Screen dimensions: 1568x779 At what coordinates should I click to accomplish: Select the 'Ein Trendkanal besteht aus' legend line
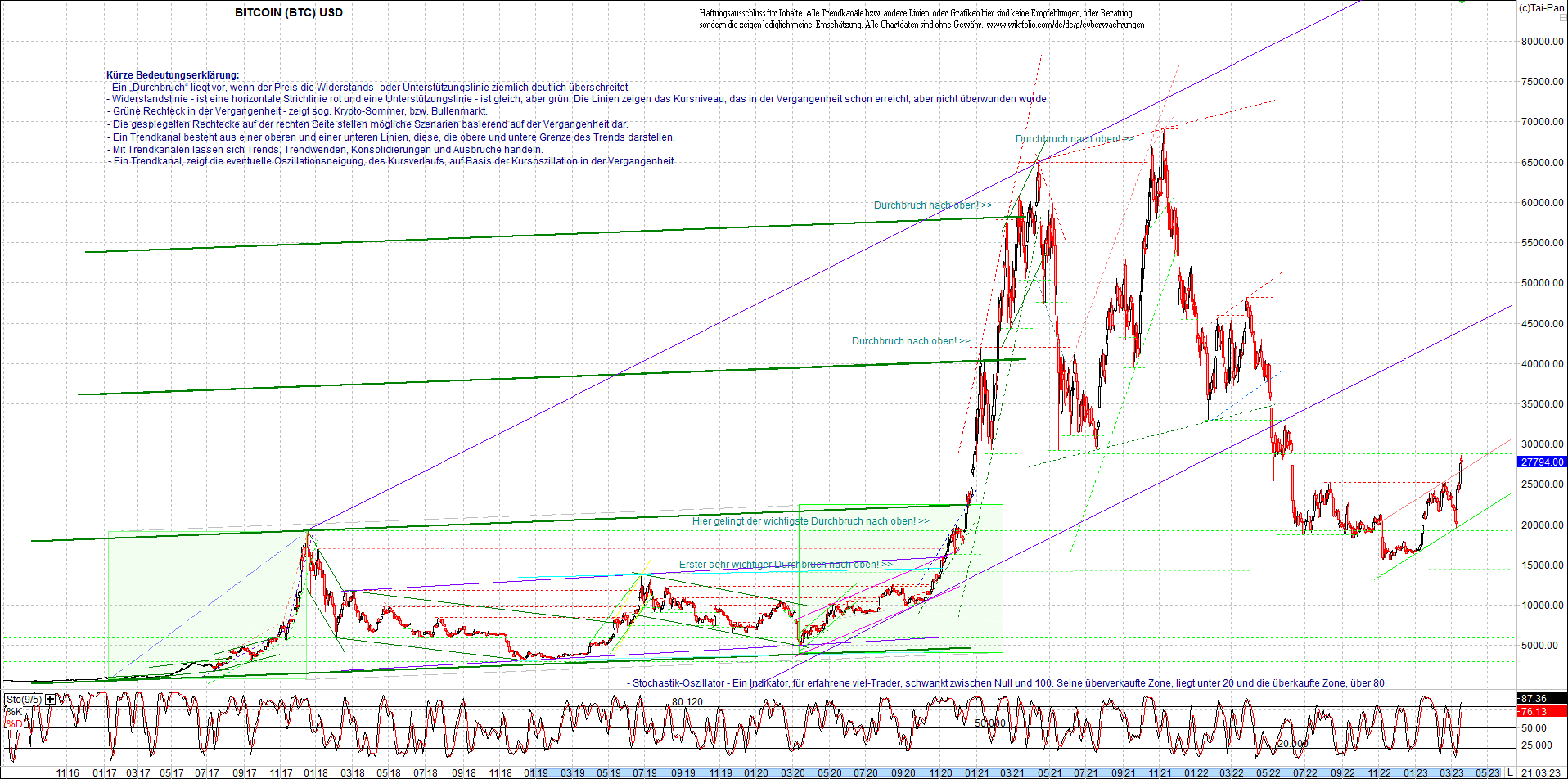point(390,137)
